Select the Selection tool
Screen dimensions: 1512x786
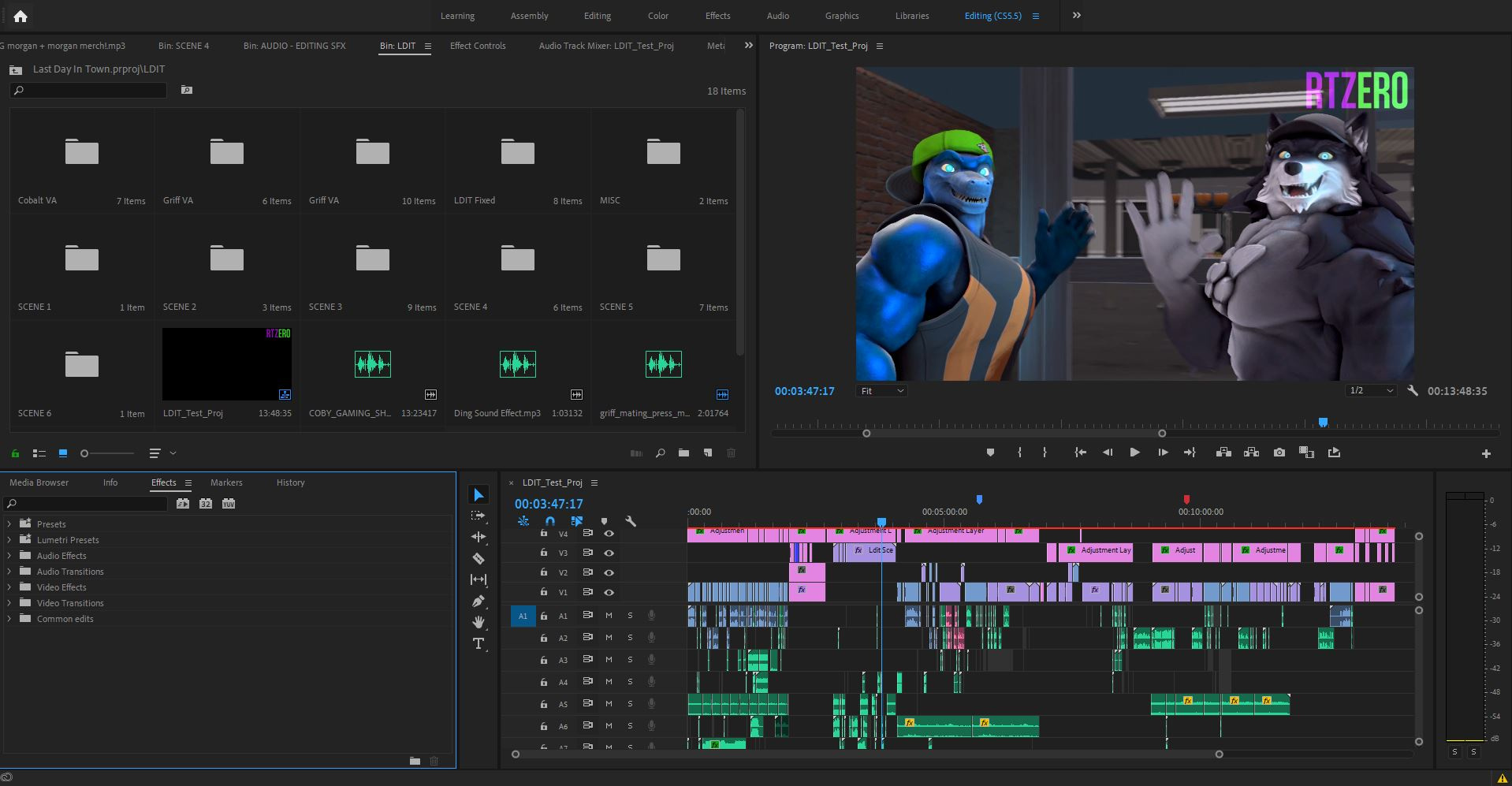(479, 494)
